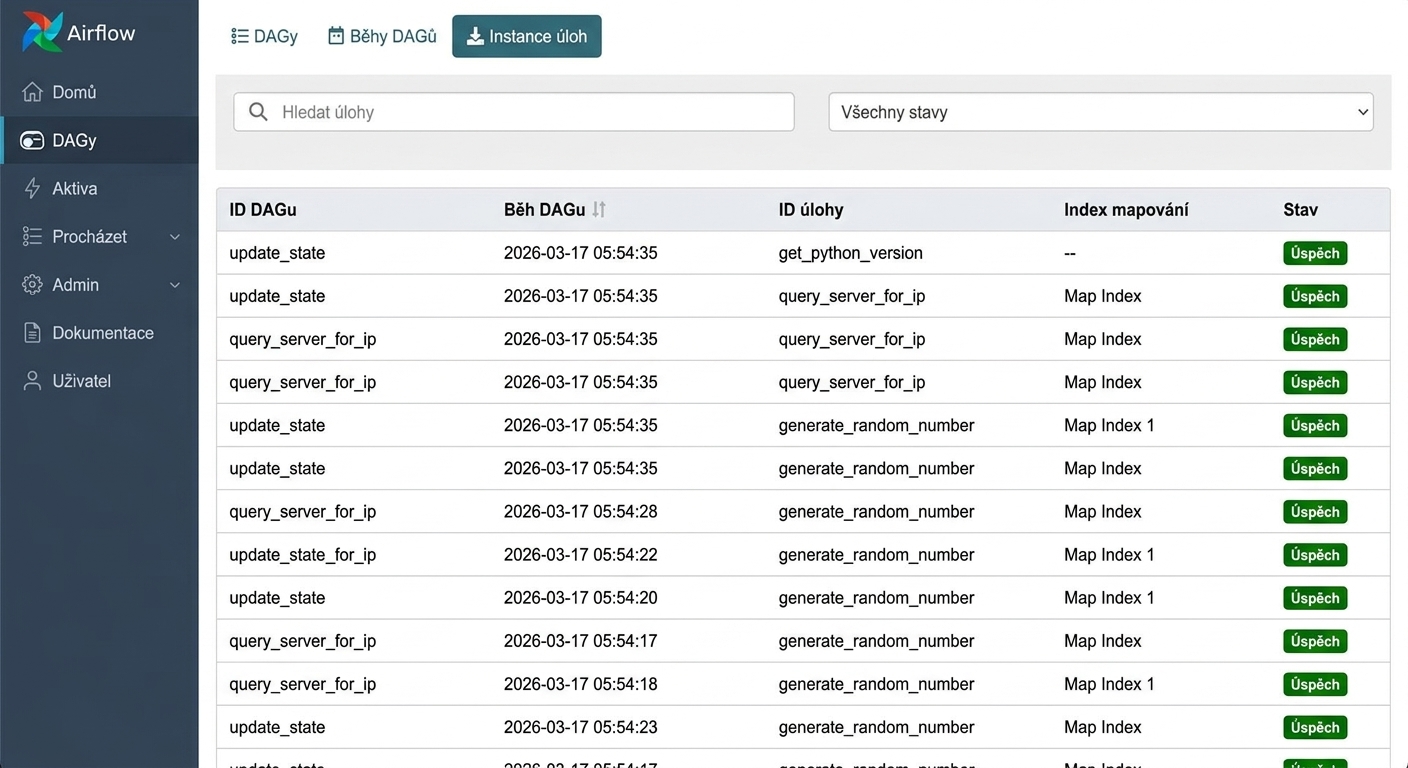Select the Instance úloh tab
This screenshot has width=1408, height=768.
[x=527, y=36]
